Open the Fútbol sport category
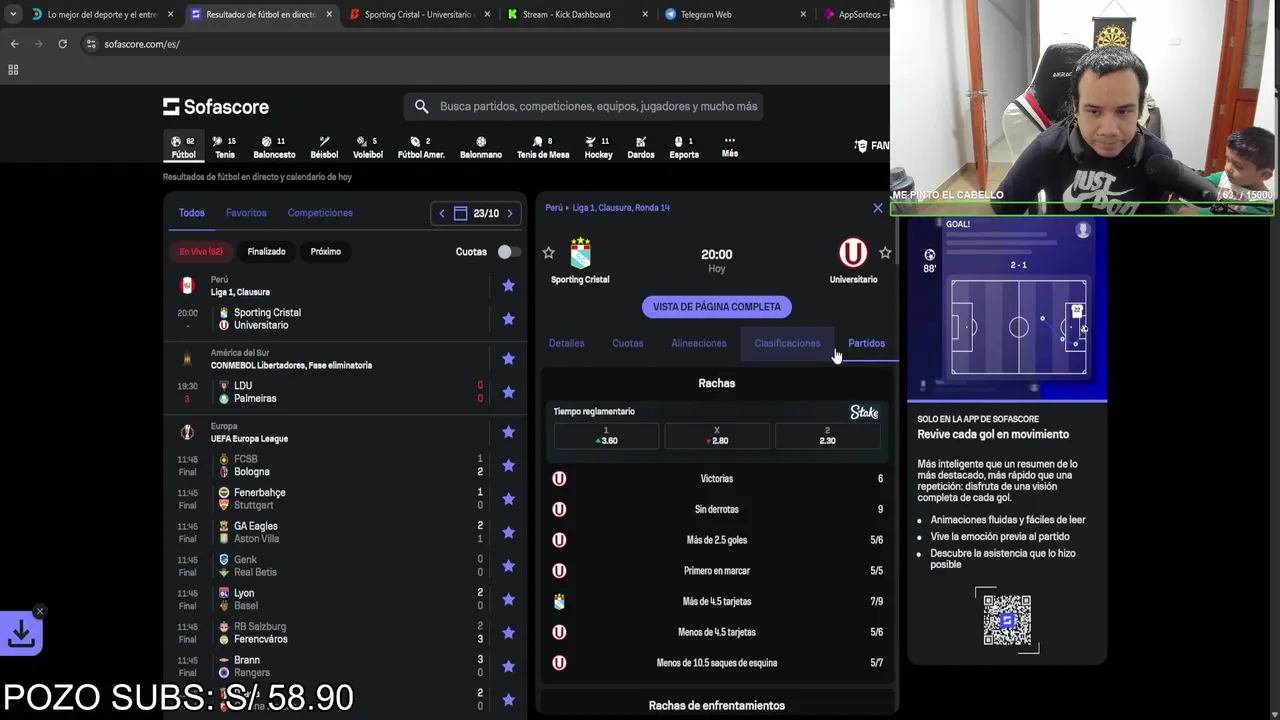Screen dimensions: 1280x720 (184, 147)
